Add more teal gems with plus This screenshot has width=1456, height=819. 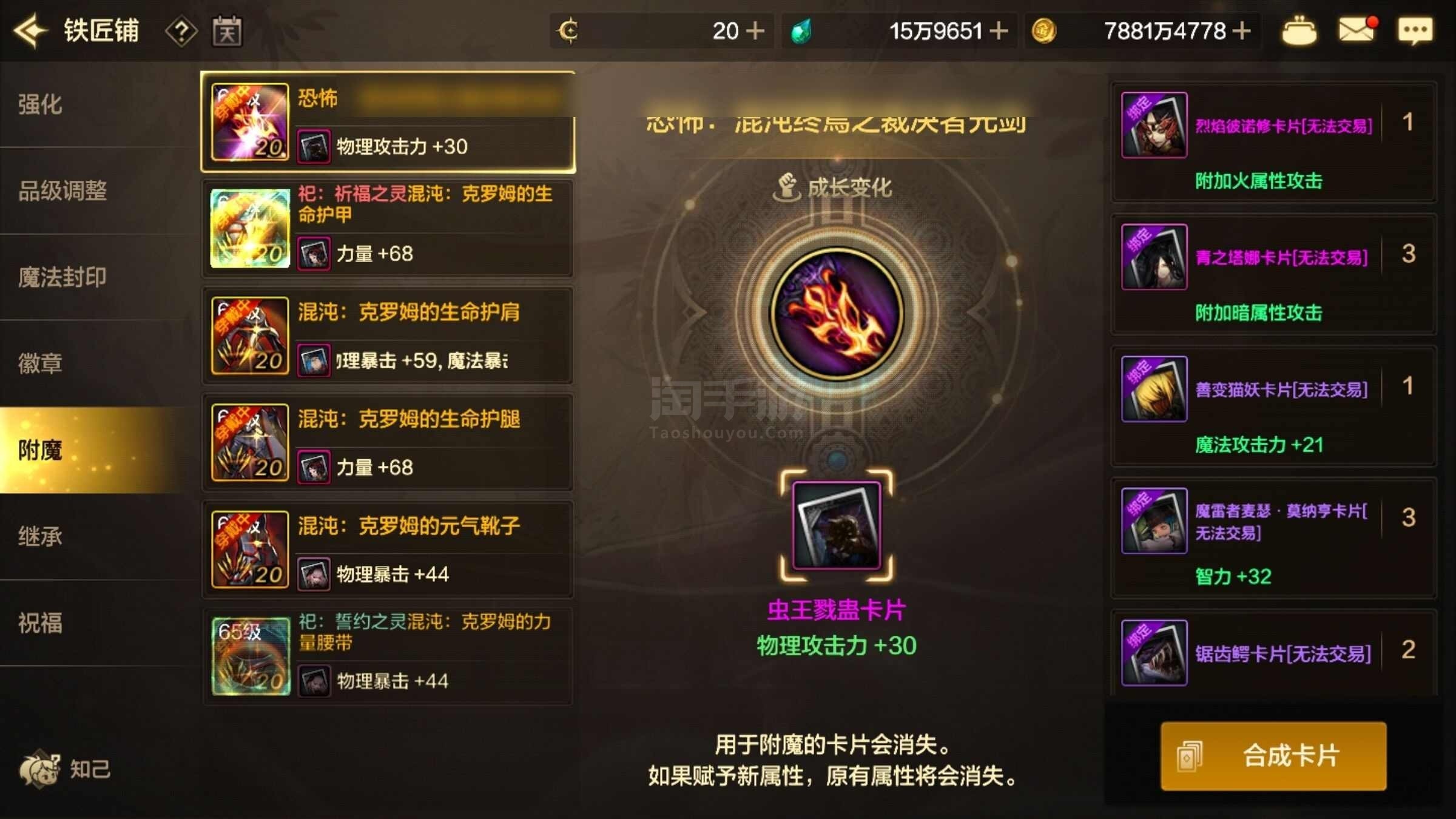coord(998,30)
